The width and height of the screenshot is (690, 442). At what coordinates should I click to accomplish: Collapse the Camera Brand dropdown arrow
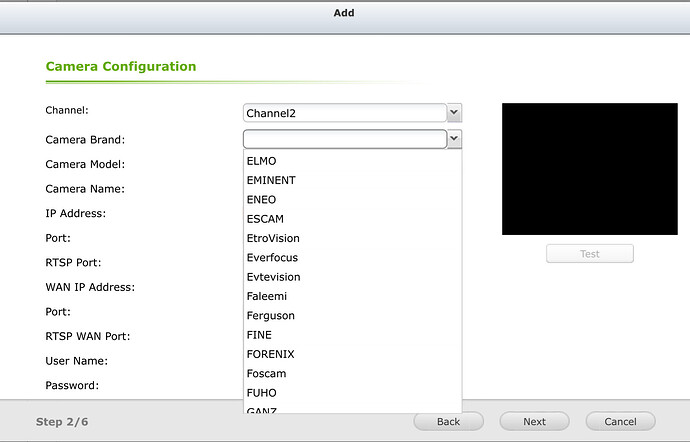pyautogui.click(x=454, y=139)
